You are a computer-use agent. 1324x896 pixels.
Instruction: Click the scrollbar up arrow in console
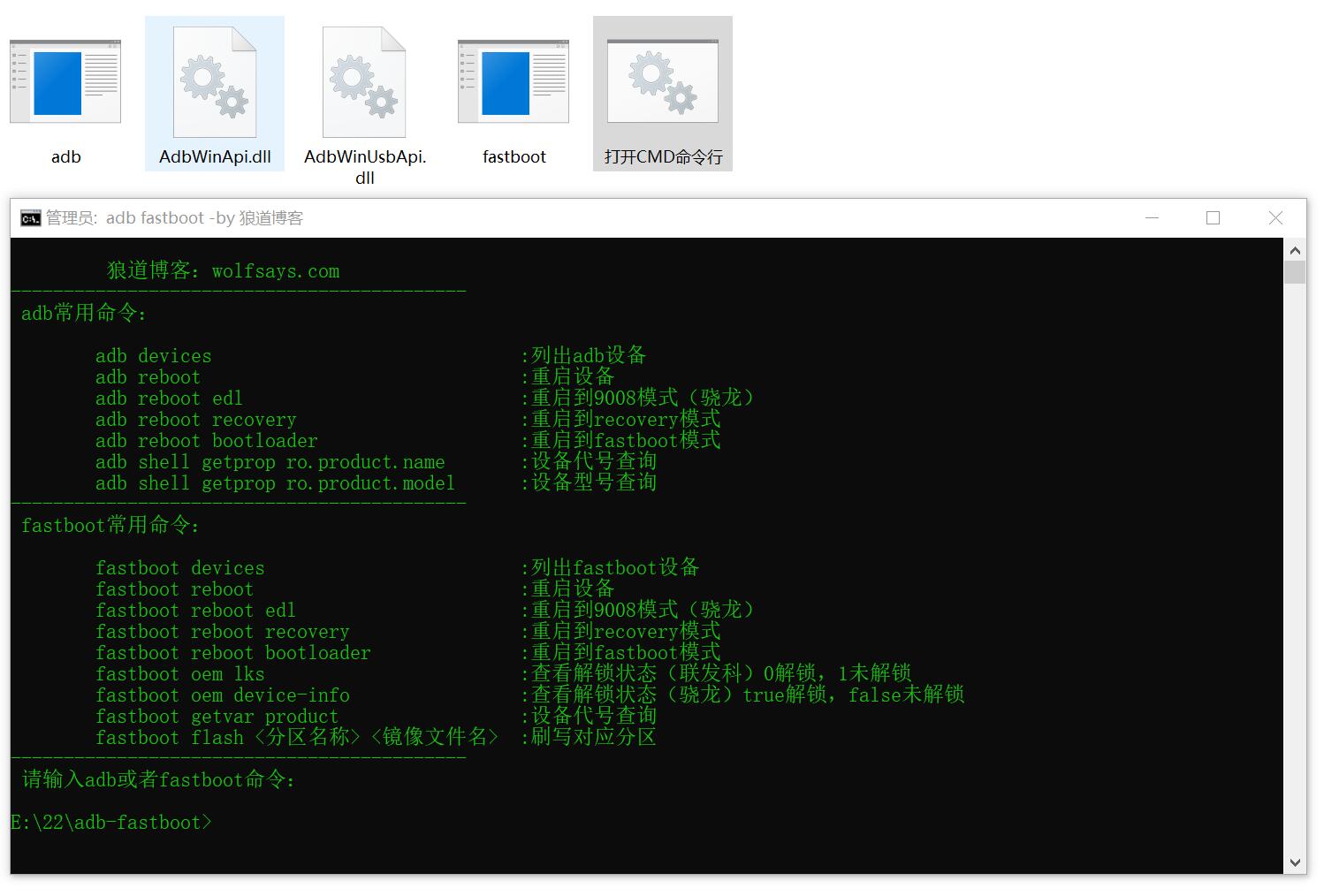point(1296,249)
